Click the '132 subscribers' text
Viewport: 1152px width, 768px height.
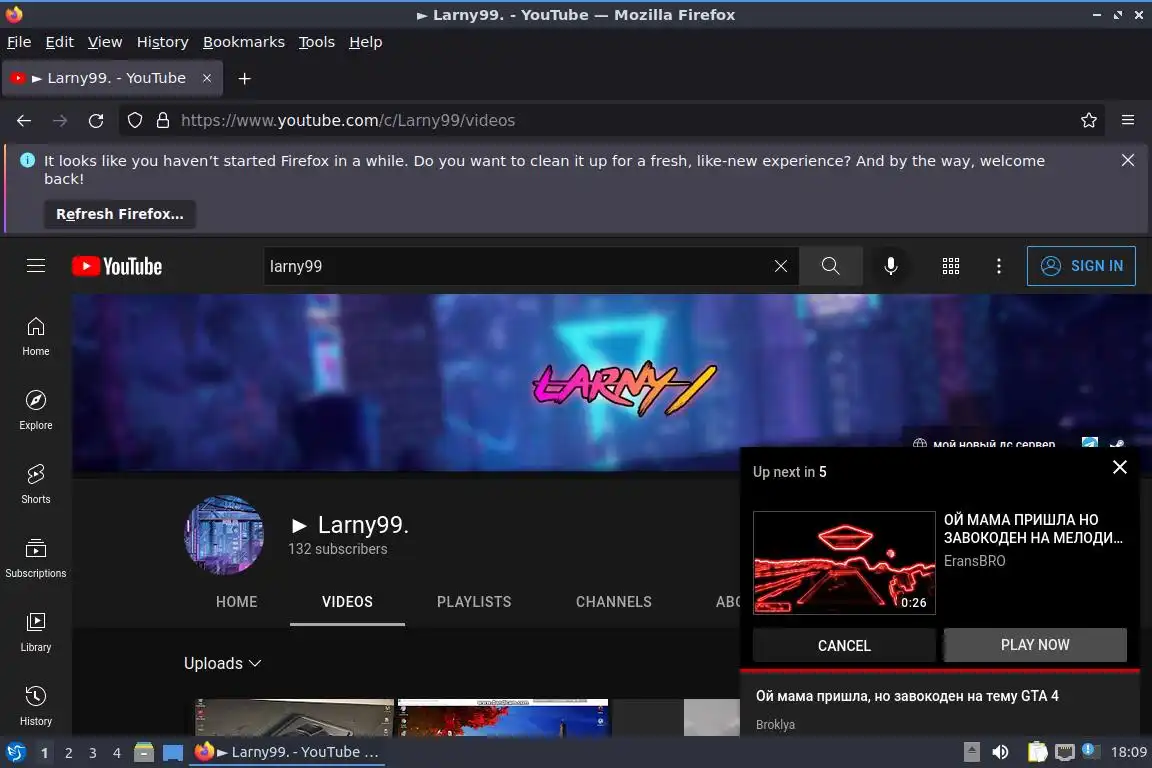337,549
